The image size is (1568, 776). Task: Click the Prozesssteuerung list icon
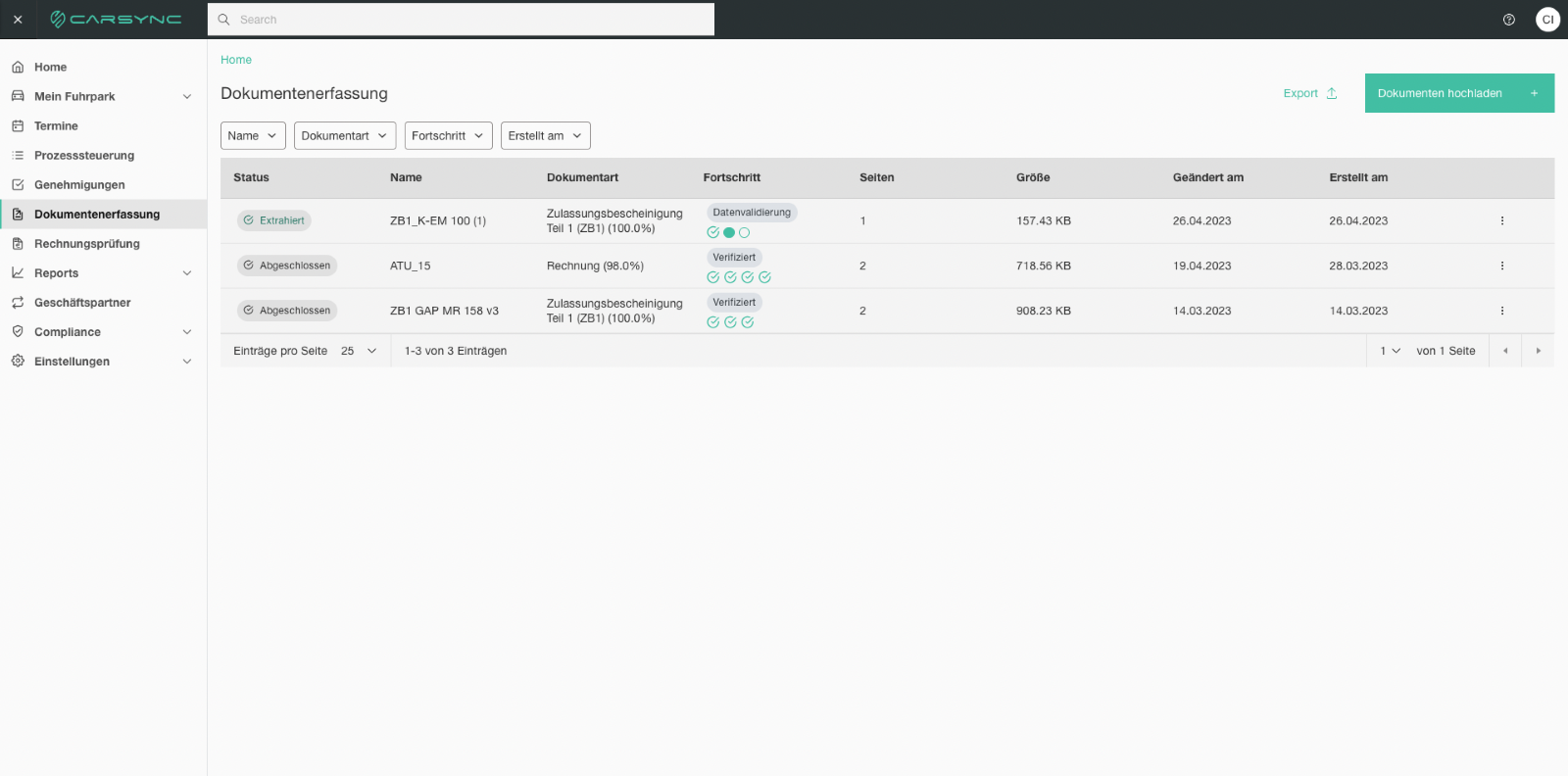[18, 156]
